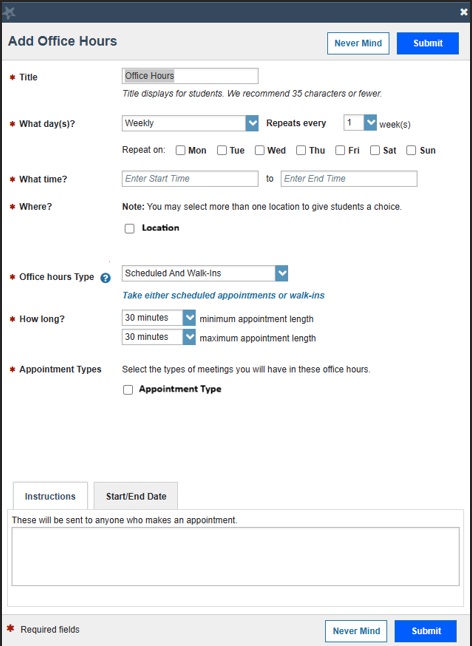Viewport: 472px width, 646px height.
Task: Open the Scheduled And Walk-Ins dropdown
Action: pos(205,273)
